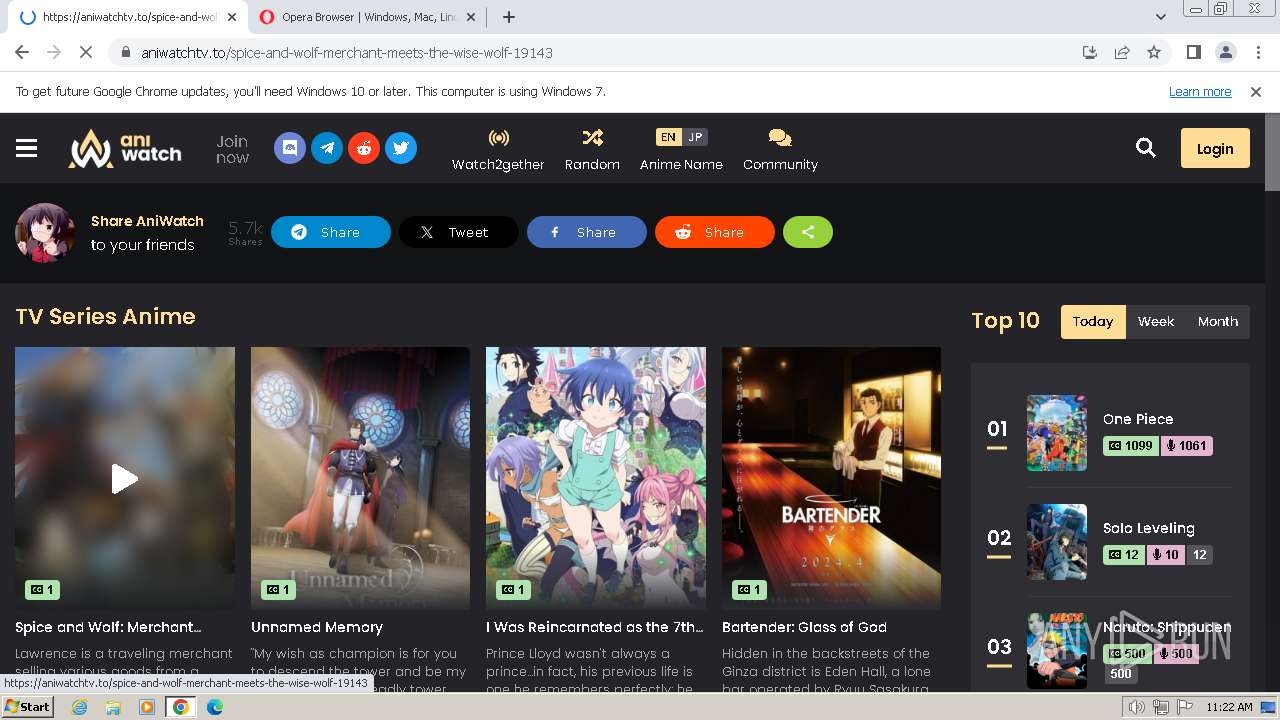Click the Login button
The height and width of the screenshot is (720, 1280).
(1215, 148)
